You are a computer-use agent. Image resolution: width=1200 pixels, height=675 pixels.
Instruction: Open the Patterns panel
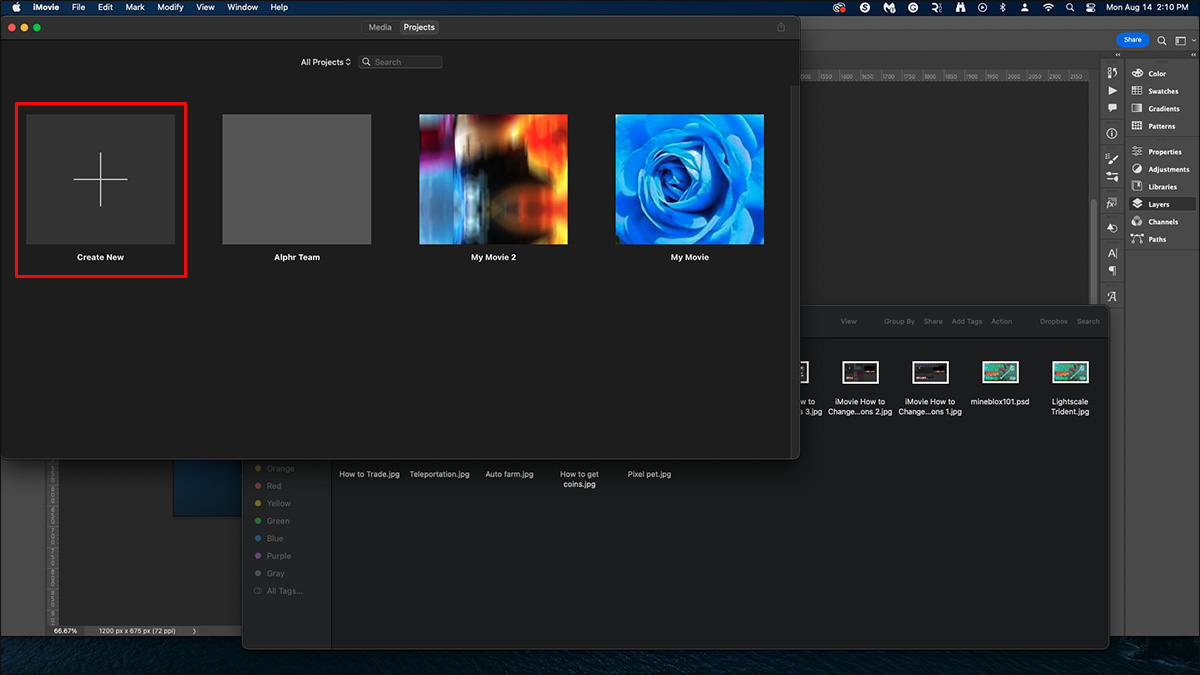pos(1160,126)
